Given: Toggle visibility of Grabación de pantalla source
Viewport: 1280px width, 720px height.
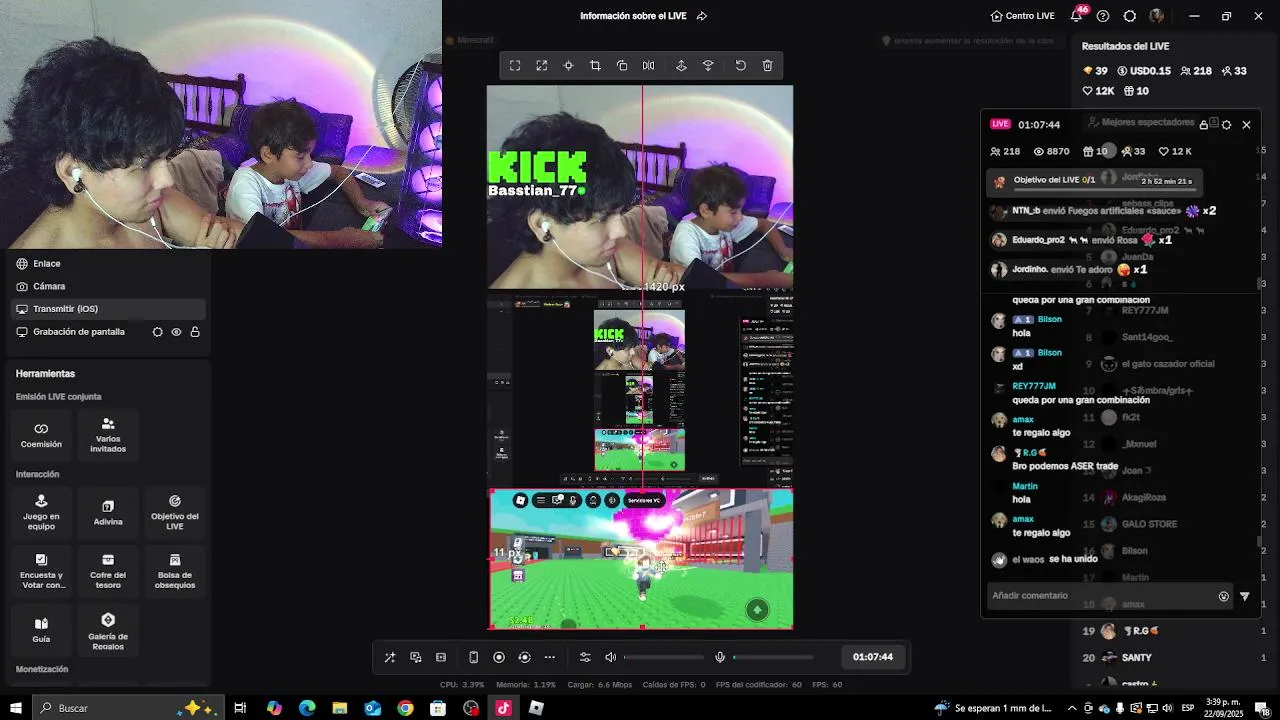Looking at the screenshot, I should coord(176,332).
